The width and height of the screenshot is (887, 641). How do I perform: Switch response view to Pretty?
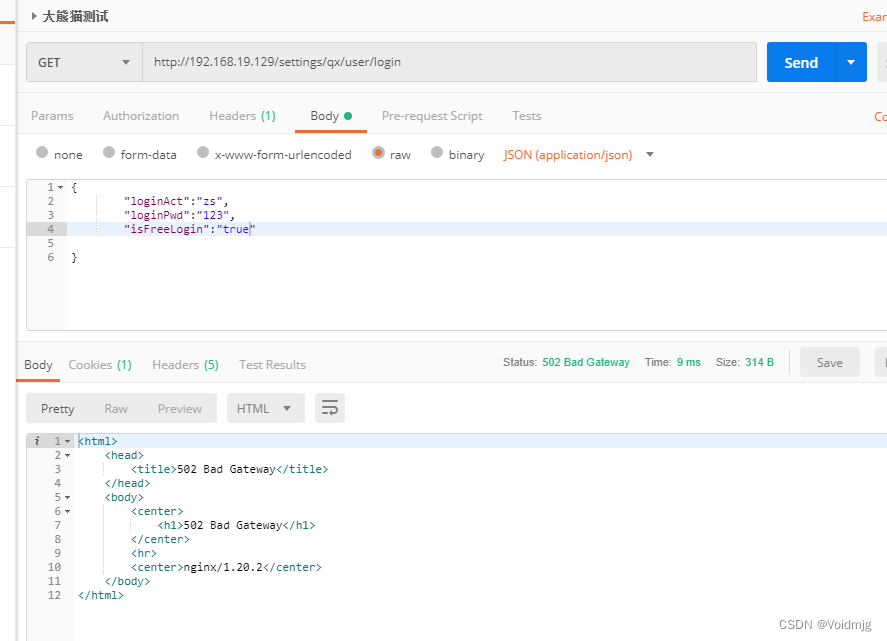(58, 408)
